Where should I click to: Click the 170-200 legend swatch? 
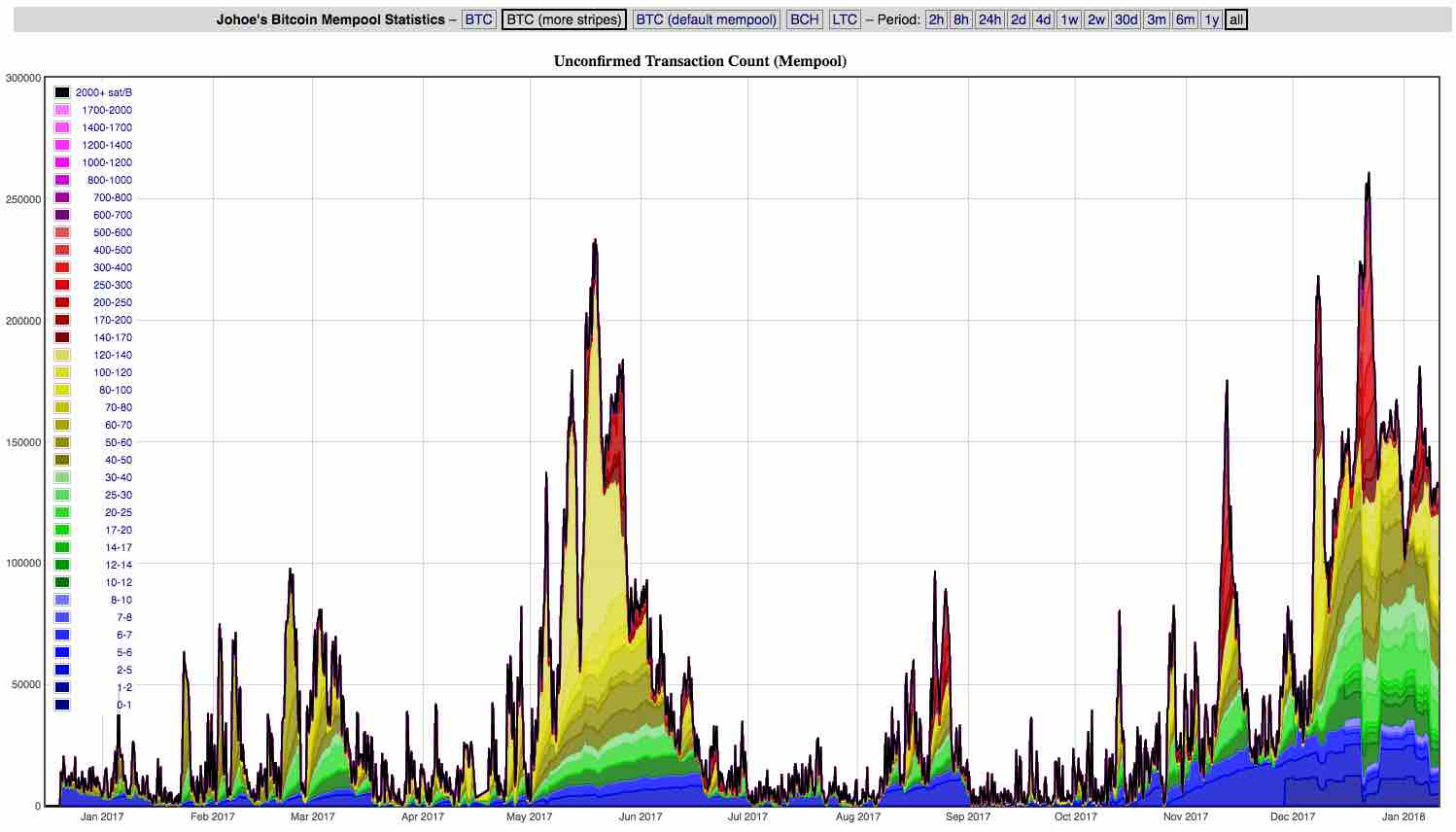pos(62,320)
